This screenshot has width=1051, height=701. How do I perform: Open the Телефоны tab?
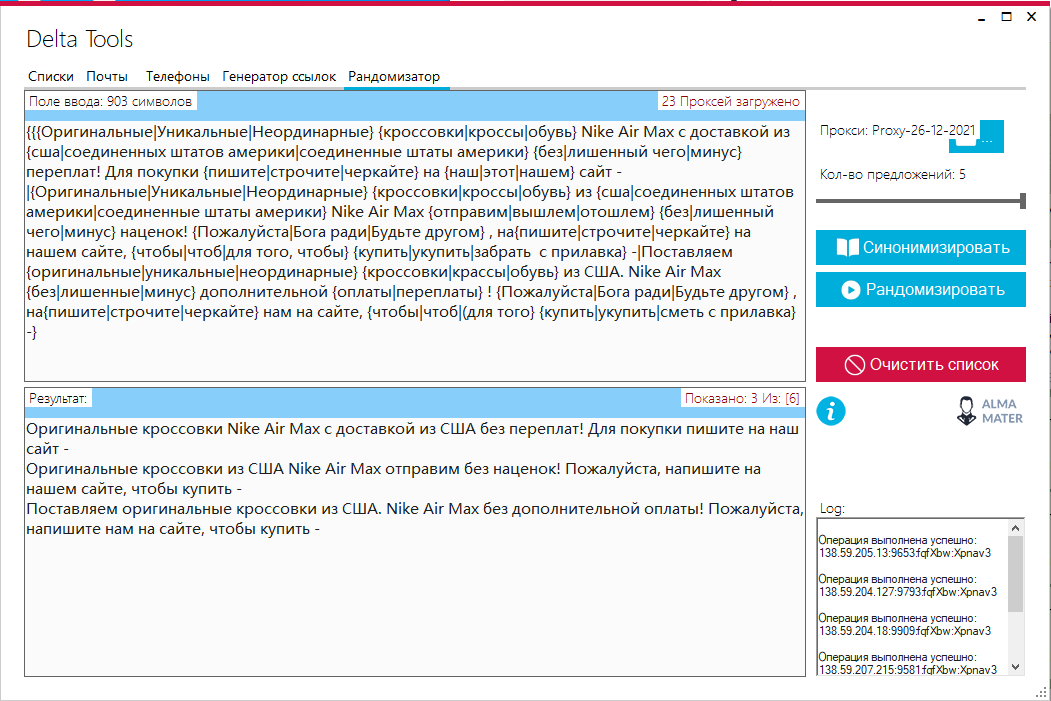[178, 76]
